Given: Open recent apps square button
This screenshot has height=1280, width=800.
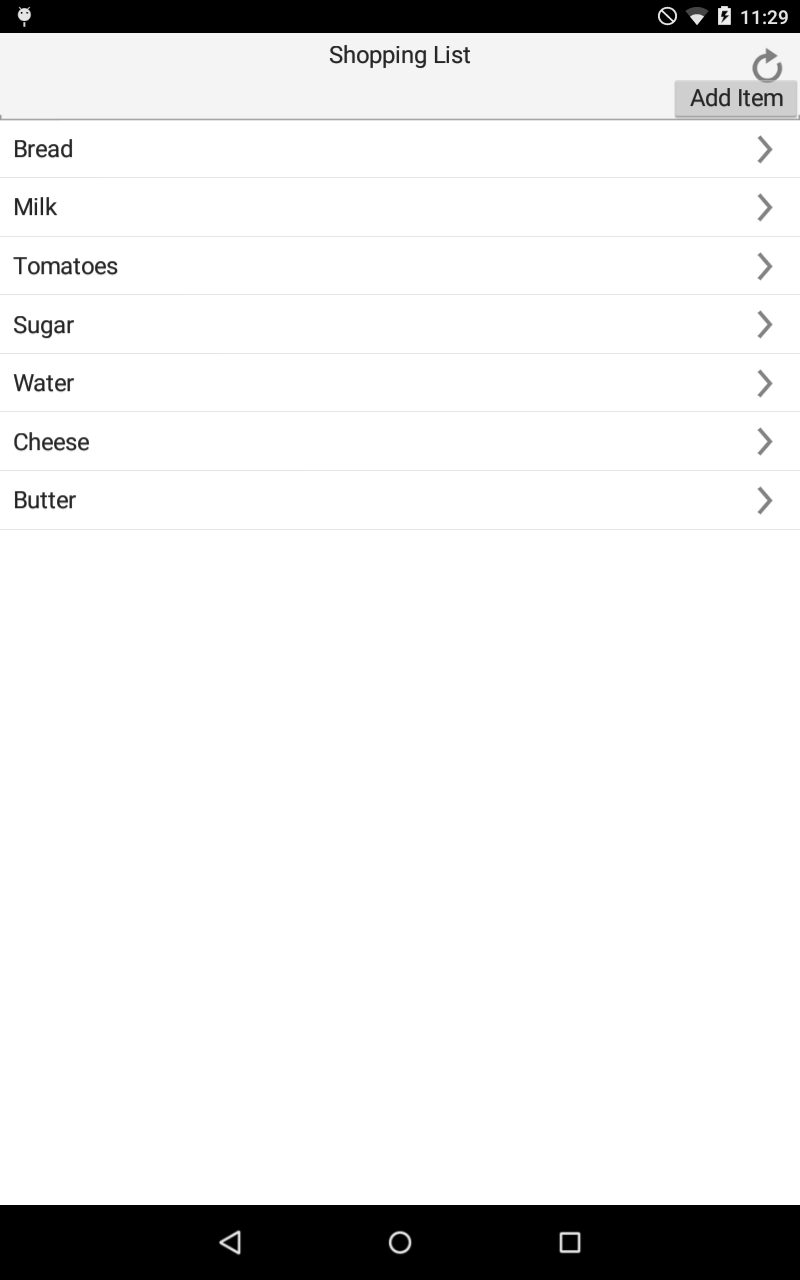Looking at the screenshot, I should [x=570, y=1242].
